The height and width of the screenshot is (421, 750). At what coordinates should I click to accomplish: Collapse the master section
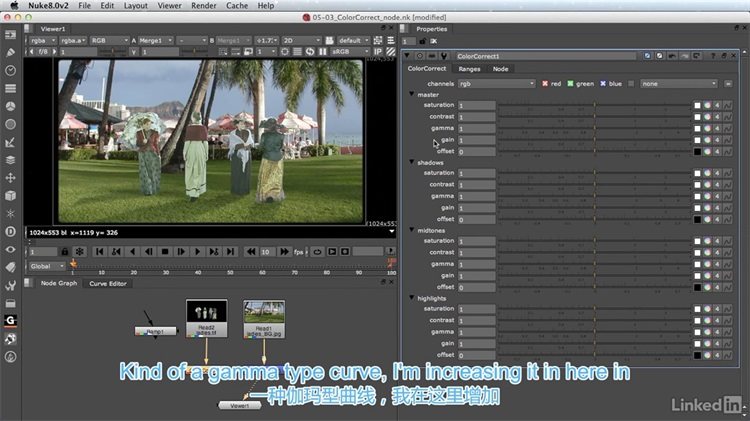point(411,94)
